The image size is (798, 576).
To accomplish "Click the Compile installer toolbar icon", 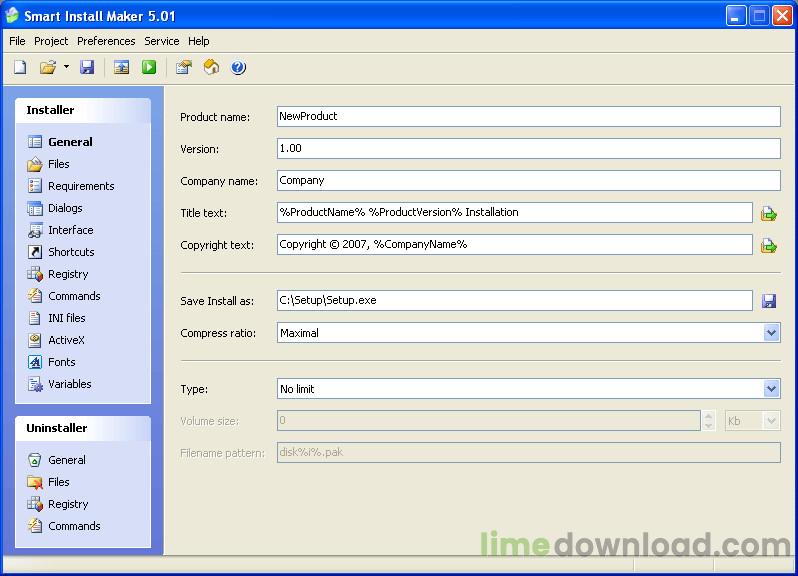I will (x=121, y=67).
